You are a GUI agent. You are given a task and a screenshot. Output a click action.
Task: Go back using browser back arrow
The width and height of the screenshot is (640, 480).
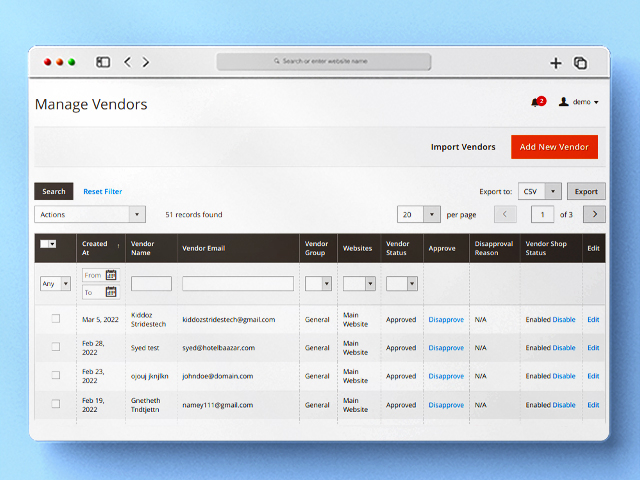click(x=127, y=62)
